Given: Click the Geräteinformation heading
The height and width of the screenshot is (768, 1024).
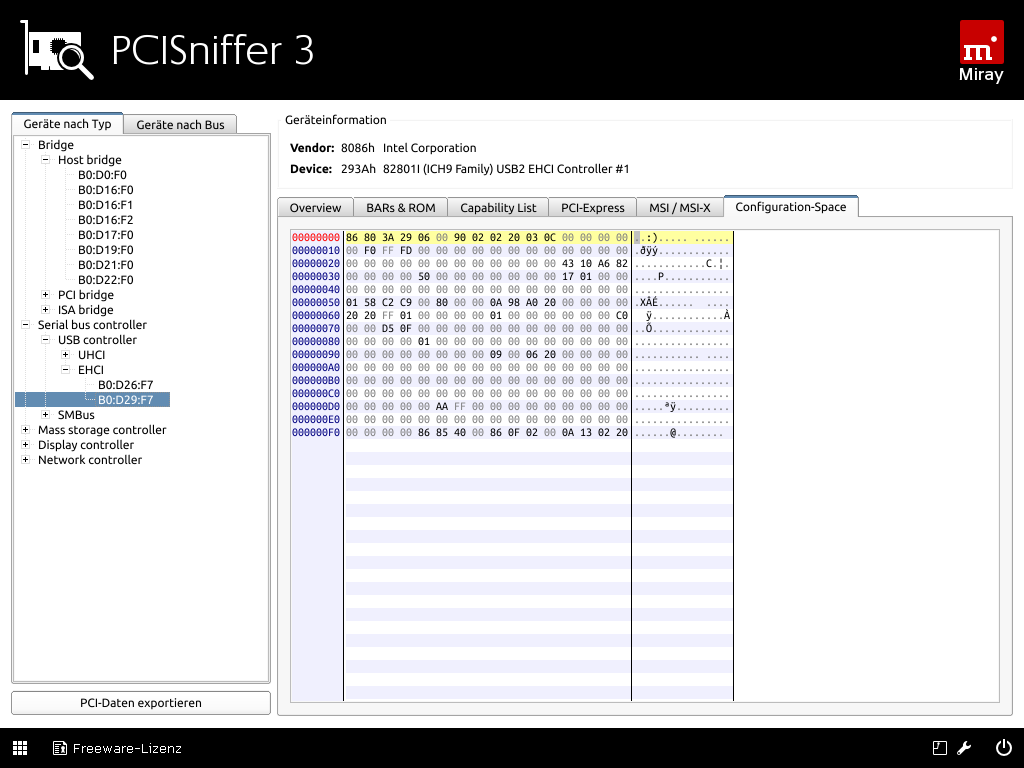Looking at the screenshot, I should (x=336, y=120).
